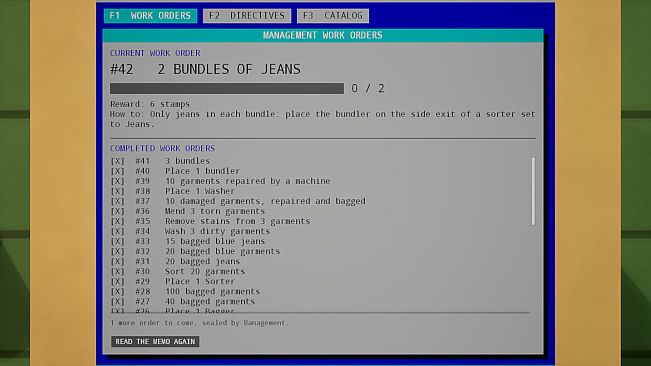Click the work order #42 progress bar
The height and width of the screenshot is (366, 651).
[227, 88]
